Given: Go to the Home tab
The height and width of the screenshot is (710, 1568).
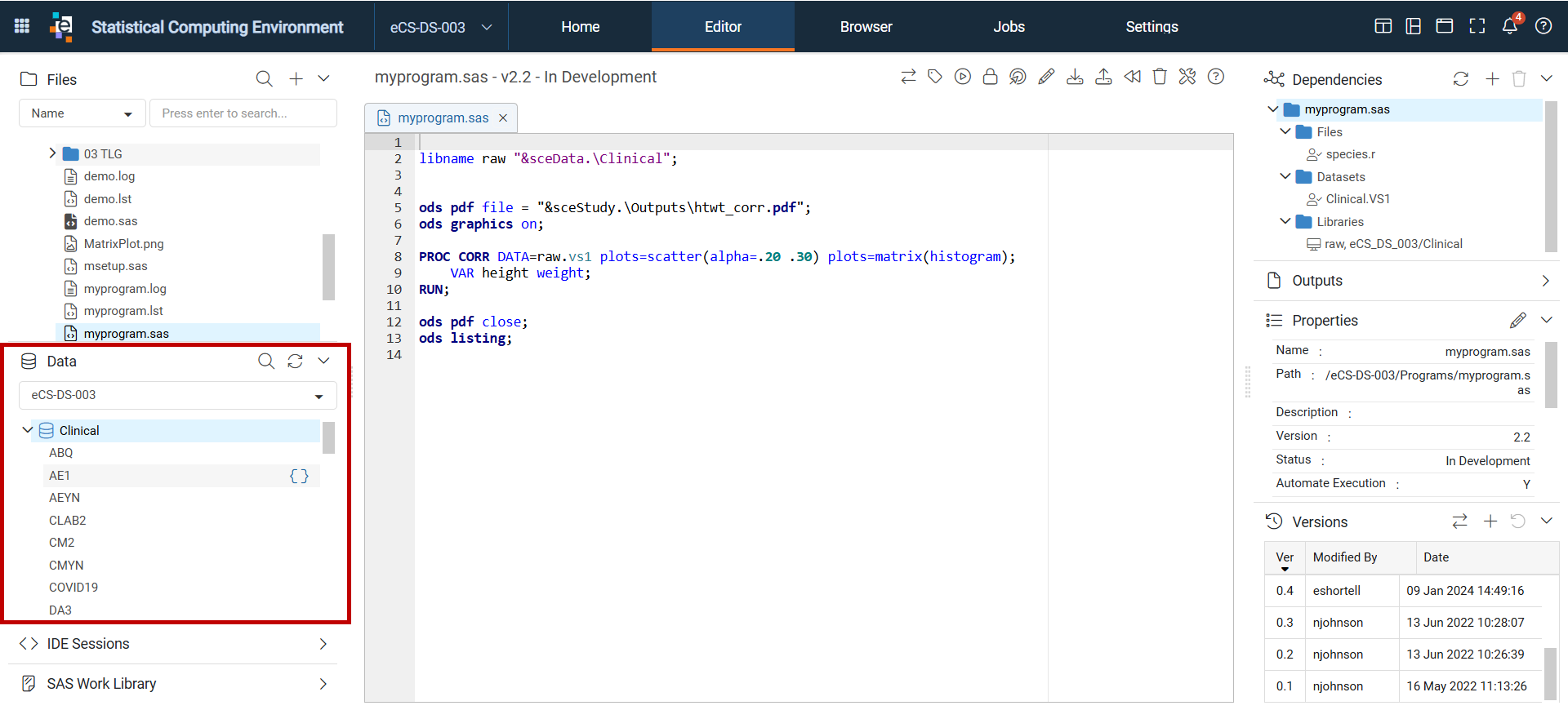Looking at the screenshot, I should pyautogui.click(x=580, y=27).
